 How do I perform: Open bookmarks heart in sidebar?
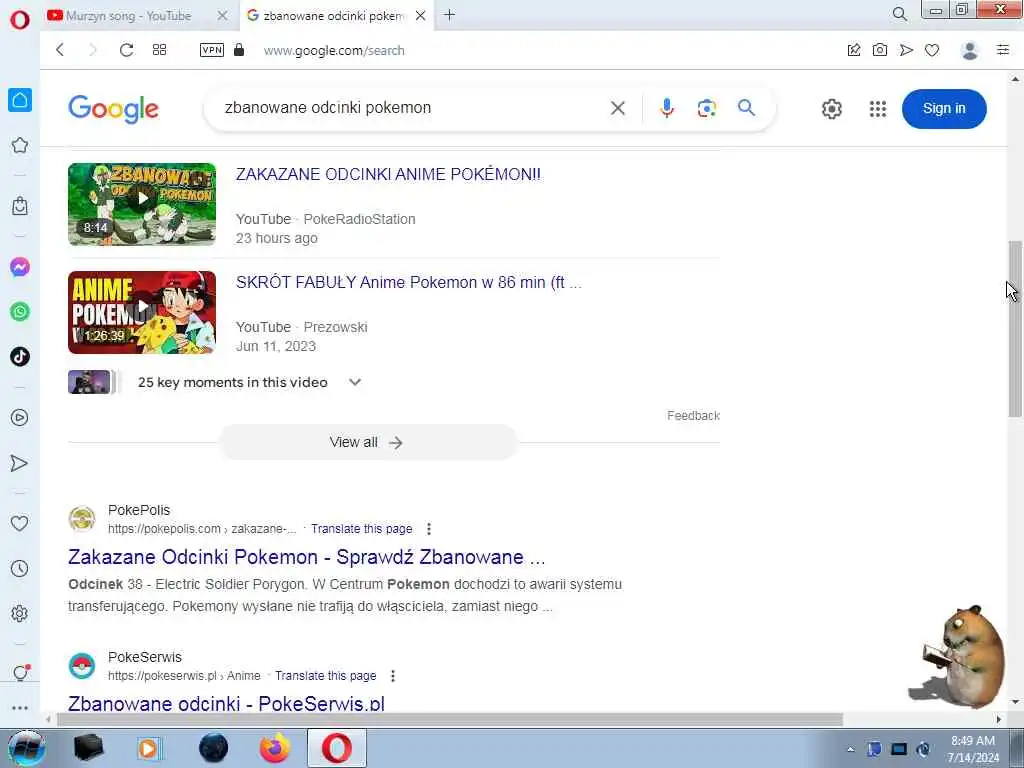point(20,523)
